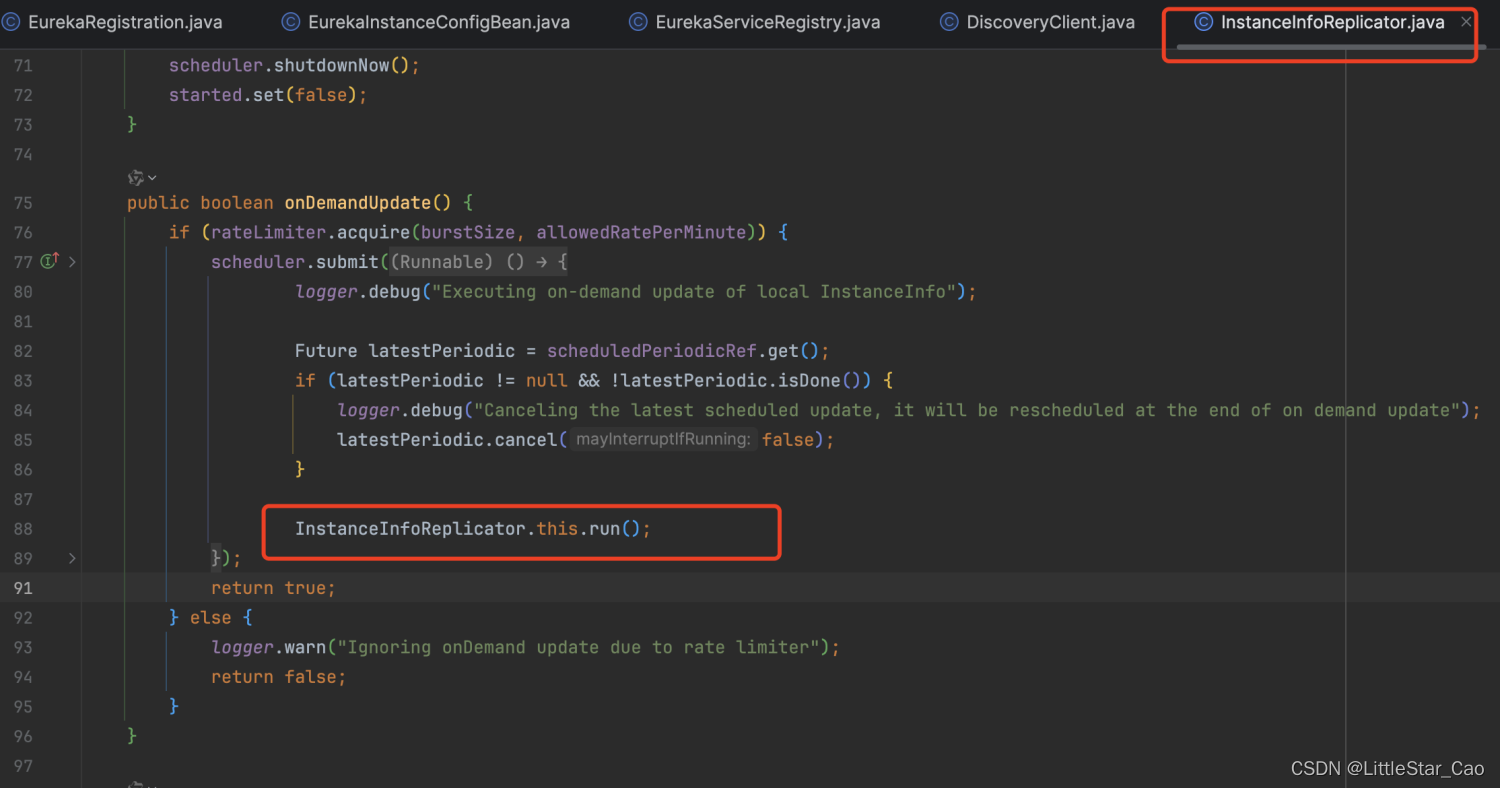Image resolution: width=1500 pixels, height=788 pixels.
Task: Click logger.warn on line 93
Action: [268, 647]
